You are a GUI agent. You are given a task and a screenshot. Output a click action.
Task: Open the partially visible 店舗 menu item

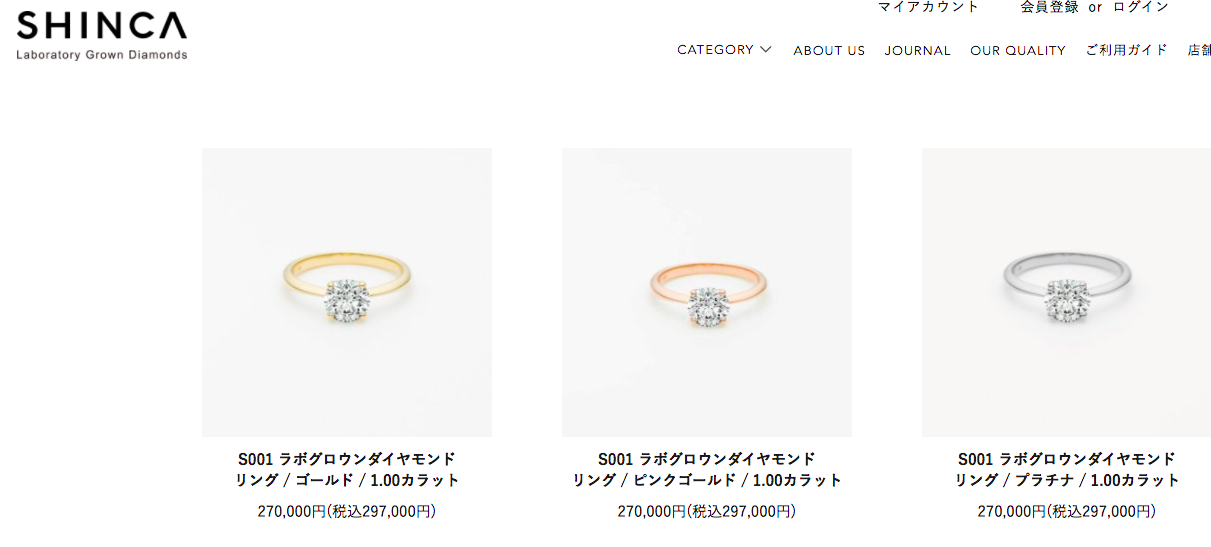(1199, 50)
